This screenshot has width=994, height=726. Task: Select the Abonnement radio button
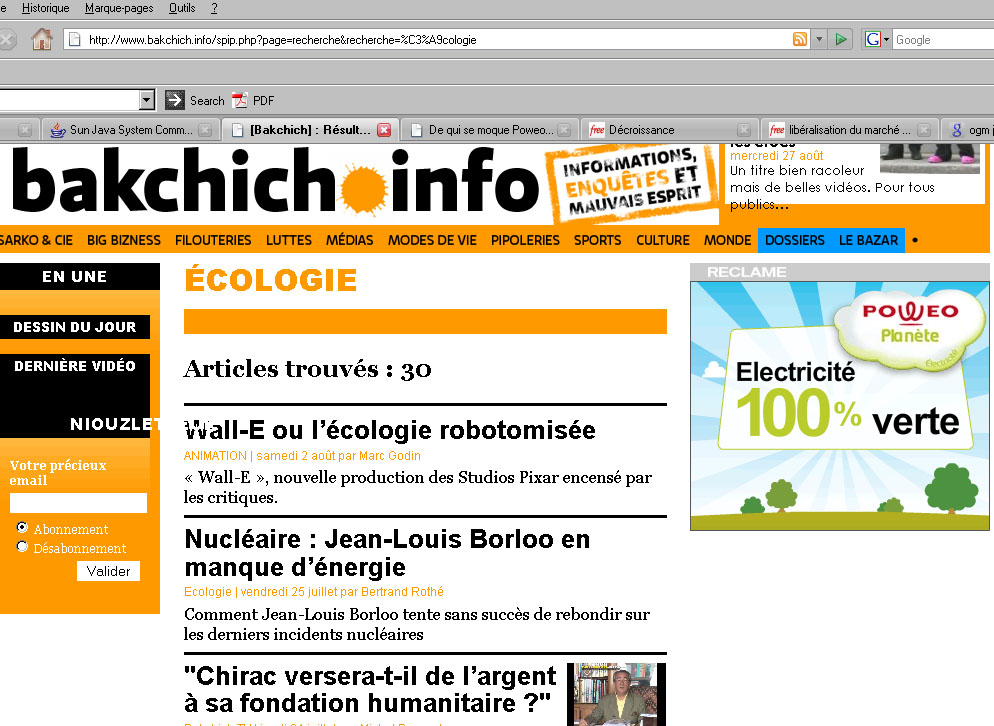[x=22, y=528]
